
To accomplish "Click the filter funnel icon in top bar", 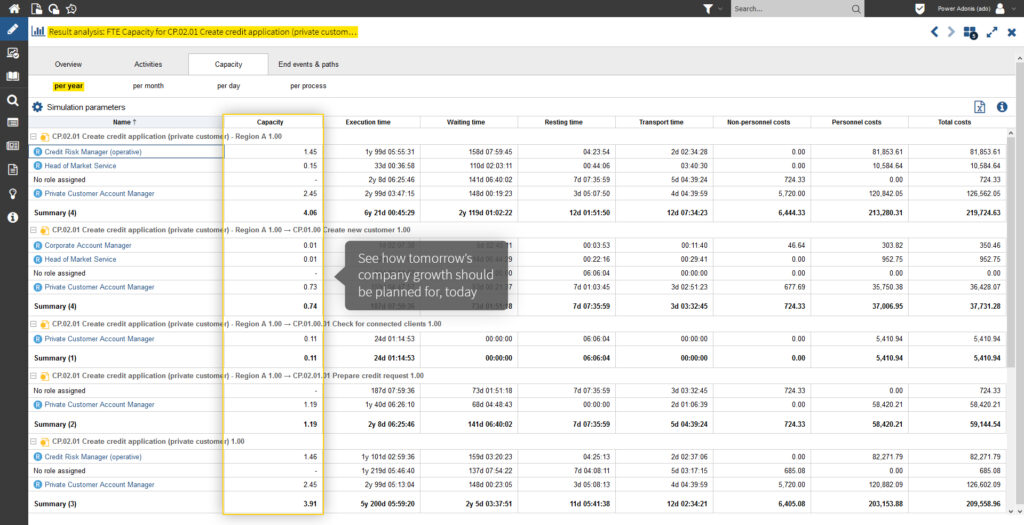I will (x=709, y=8).
